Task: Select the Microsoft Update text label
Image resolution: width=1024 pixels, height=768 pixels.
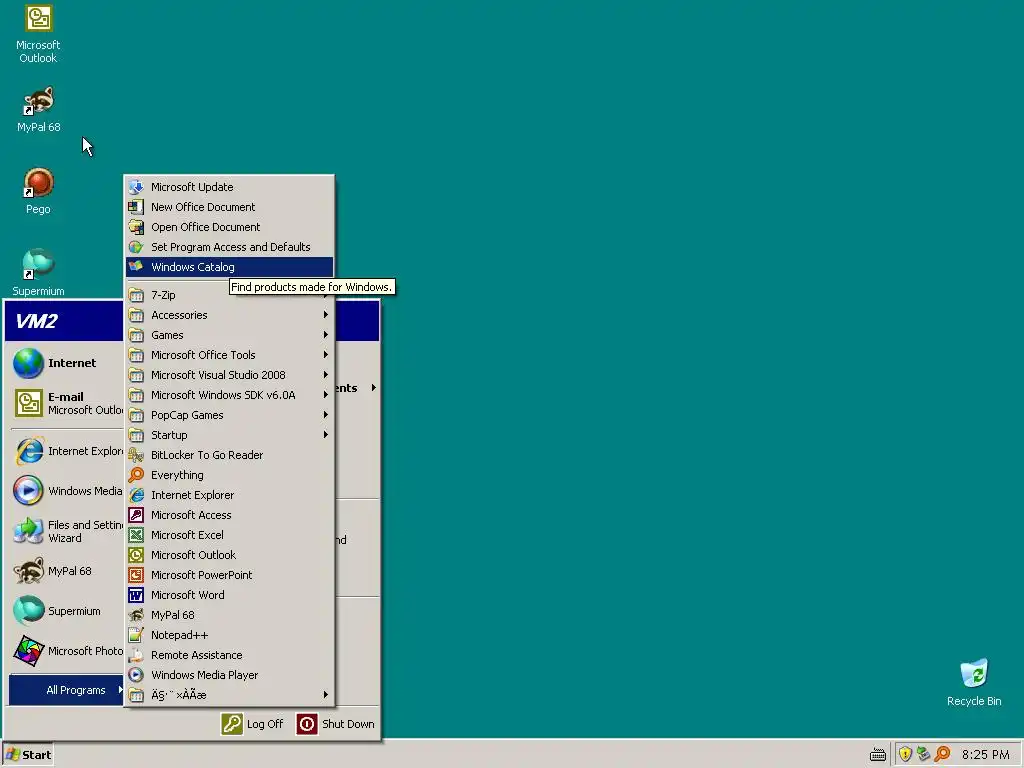Action: click(x=192, y=187)
